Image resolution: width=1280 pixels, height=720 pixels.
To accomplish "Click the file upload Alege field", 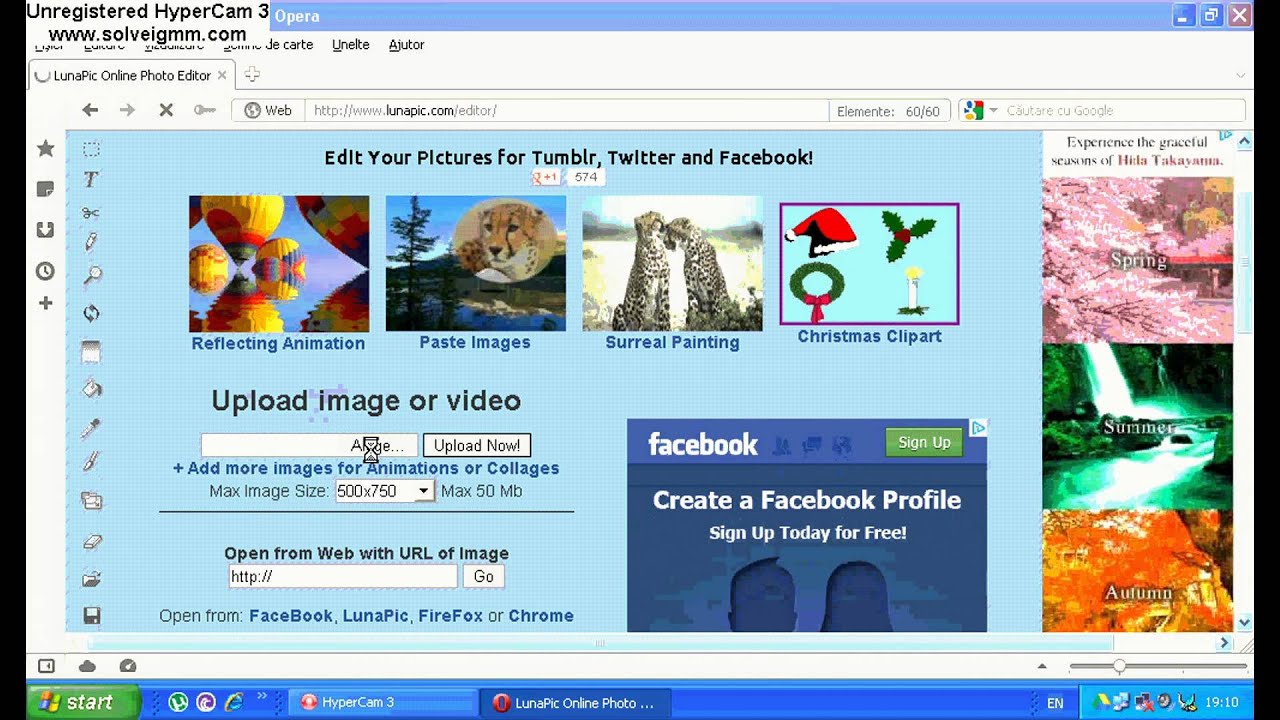I will pos(309,446).
